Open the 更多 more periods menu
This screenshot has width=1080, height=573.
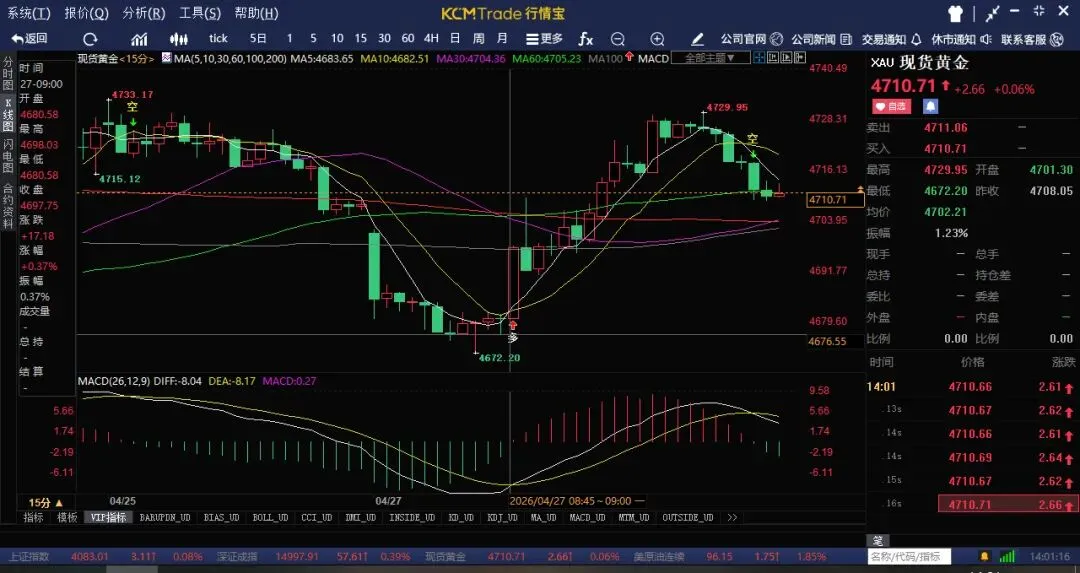544,39
